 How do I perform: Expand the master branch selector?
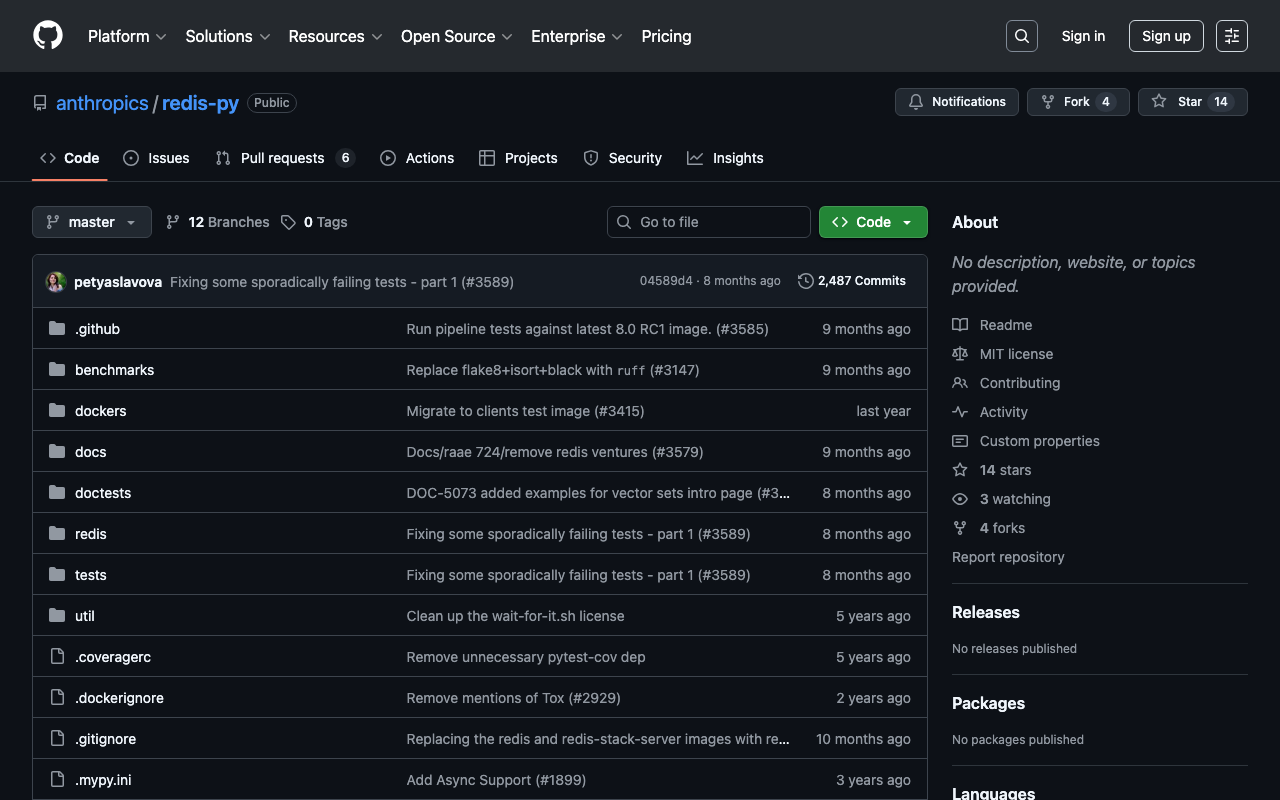(92, 222)
